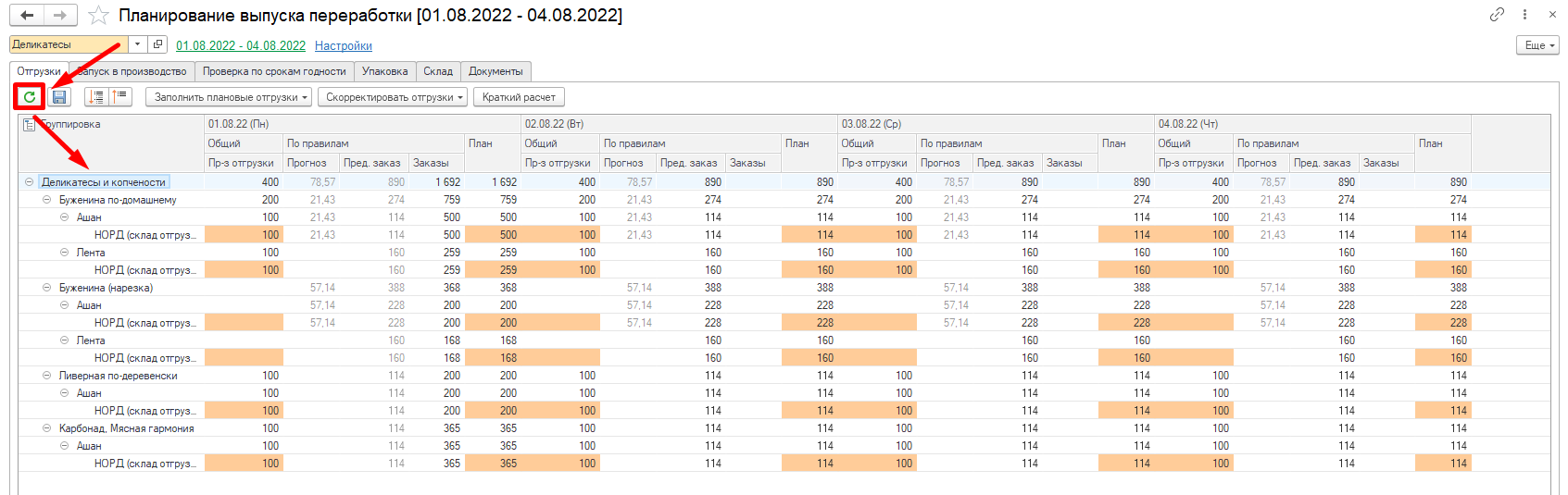Click the copy link chain icon
Viewport: 1568px width, 495px height.
(x=1497, y=15)
